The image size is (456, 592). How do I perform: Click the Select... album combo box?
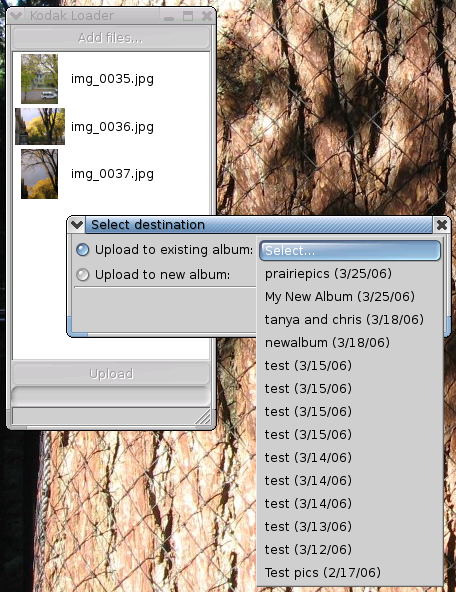pyautogui.click(x=350, y=250)
